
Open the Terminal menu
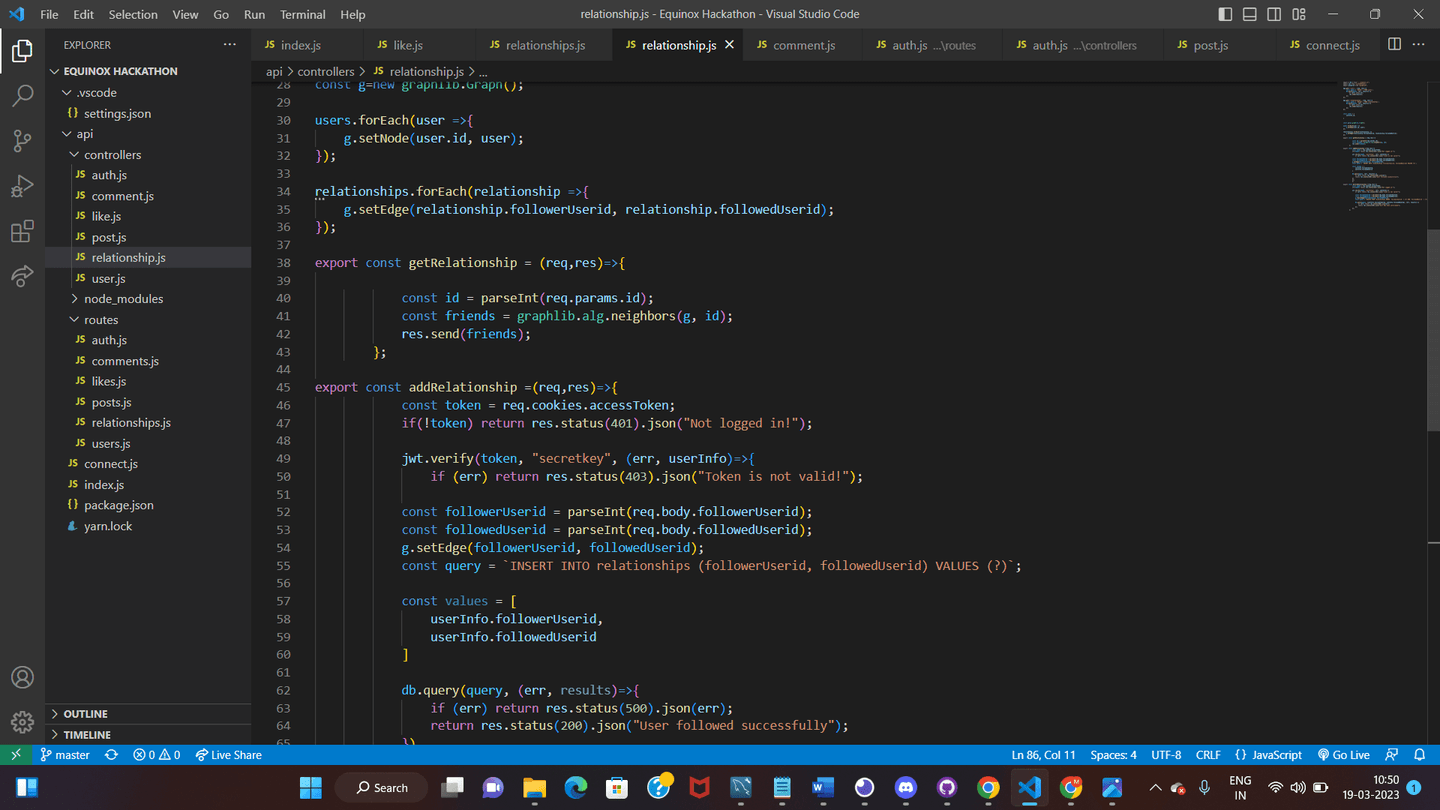(302, 14)
